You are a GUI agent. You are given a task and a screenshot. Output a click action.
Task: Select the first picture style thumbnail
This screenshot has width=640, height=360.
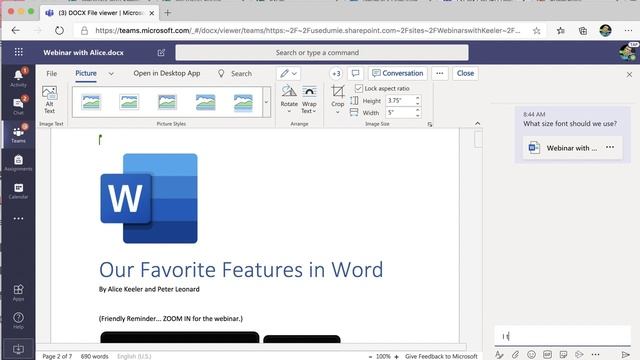click(x=91, y=102)
